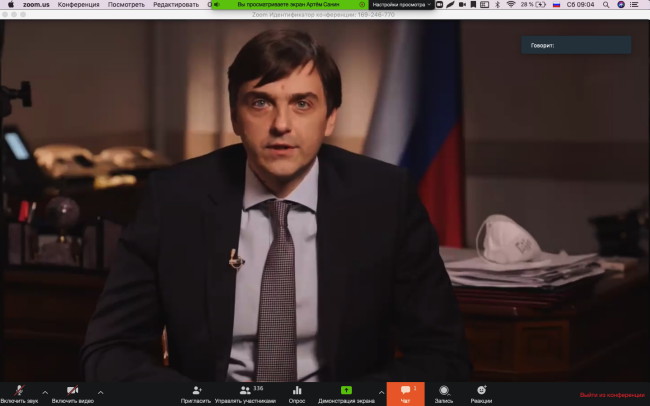The height and width of the screenshot is (406, 650).
Task: Leave via Выйти из конференции link
Action: 611,396
